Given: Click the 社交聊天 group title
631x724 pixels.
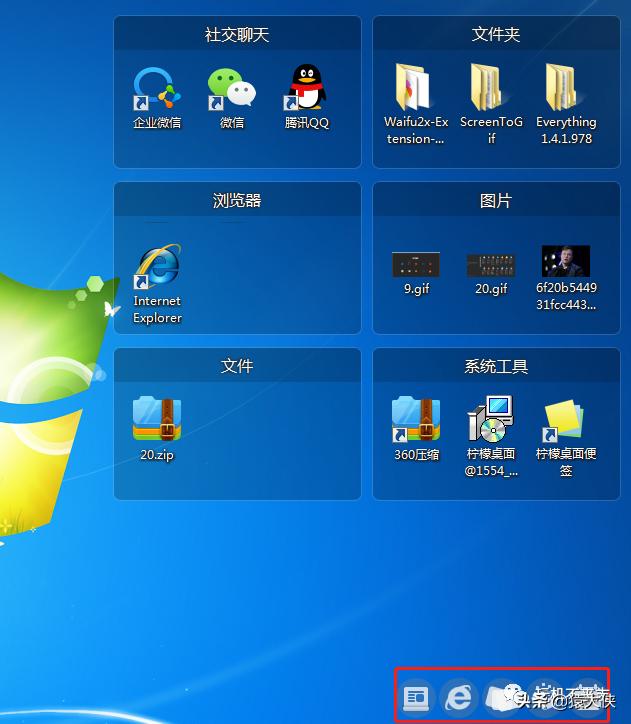Looking at the screenshot, I should point(237,35).
